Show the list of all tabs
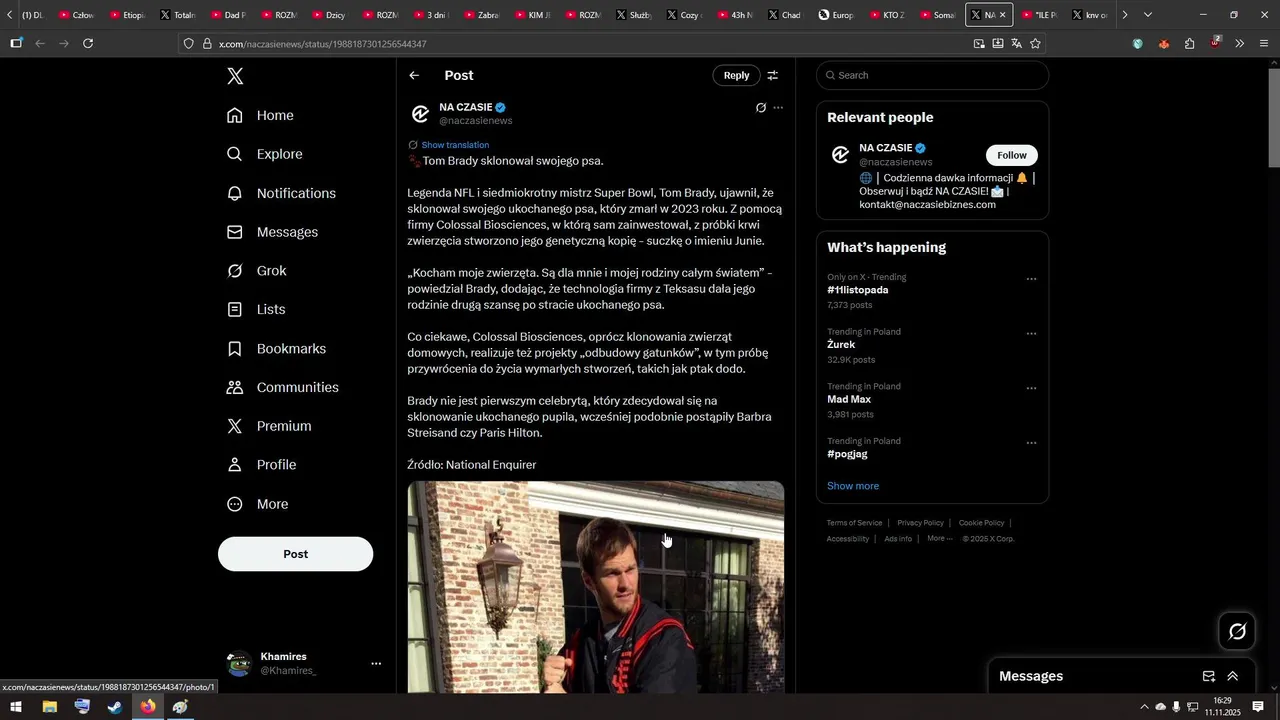 click(1147, 15)
